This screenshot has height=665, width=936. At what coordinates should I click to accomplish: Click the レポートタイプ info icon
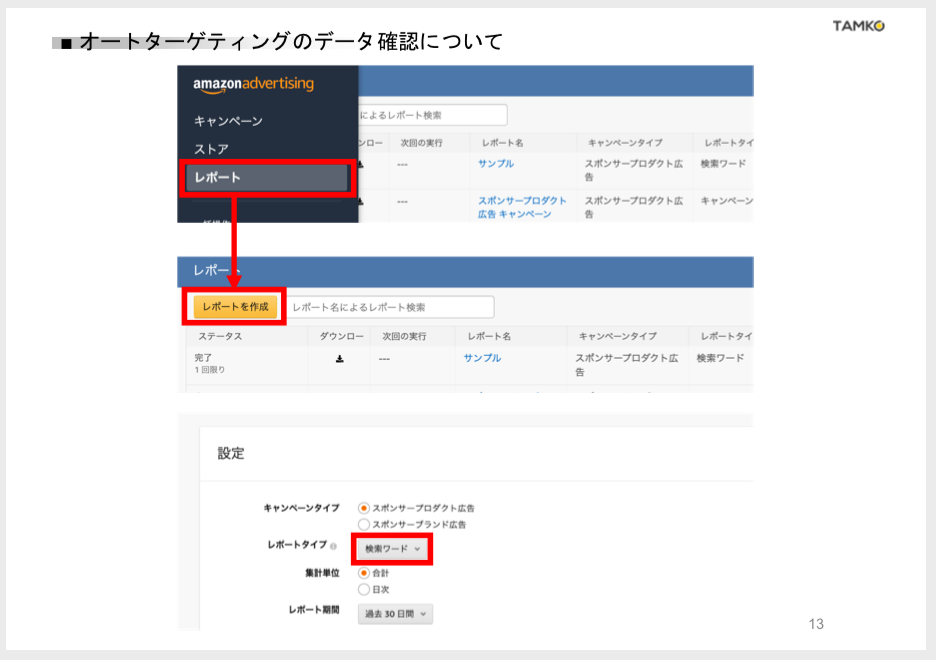333,546
